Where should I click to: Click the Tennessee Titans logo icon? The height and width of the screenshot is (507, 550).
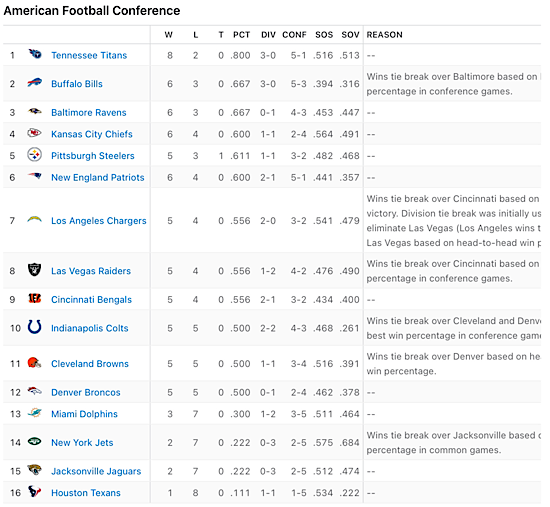(x=35, y=54)
